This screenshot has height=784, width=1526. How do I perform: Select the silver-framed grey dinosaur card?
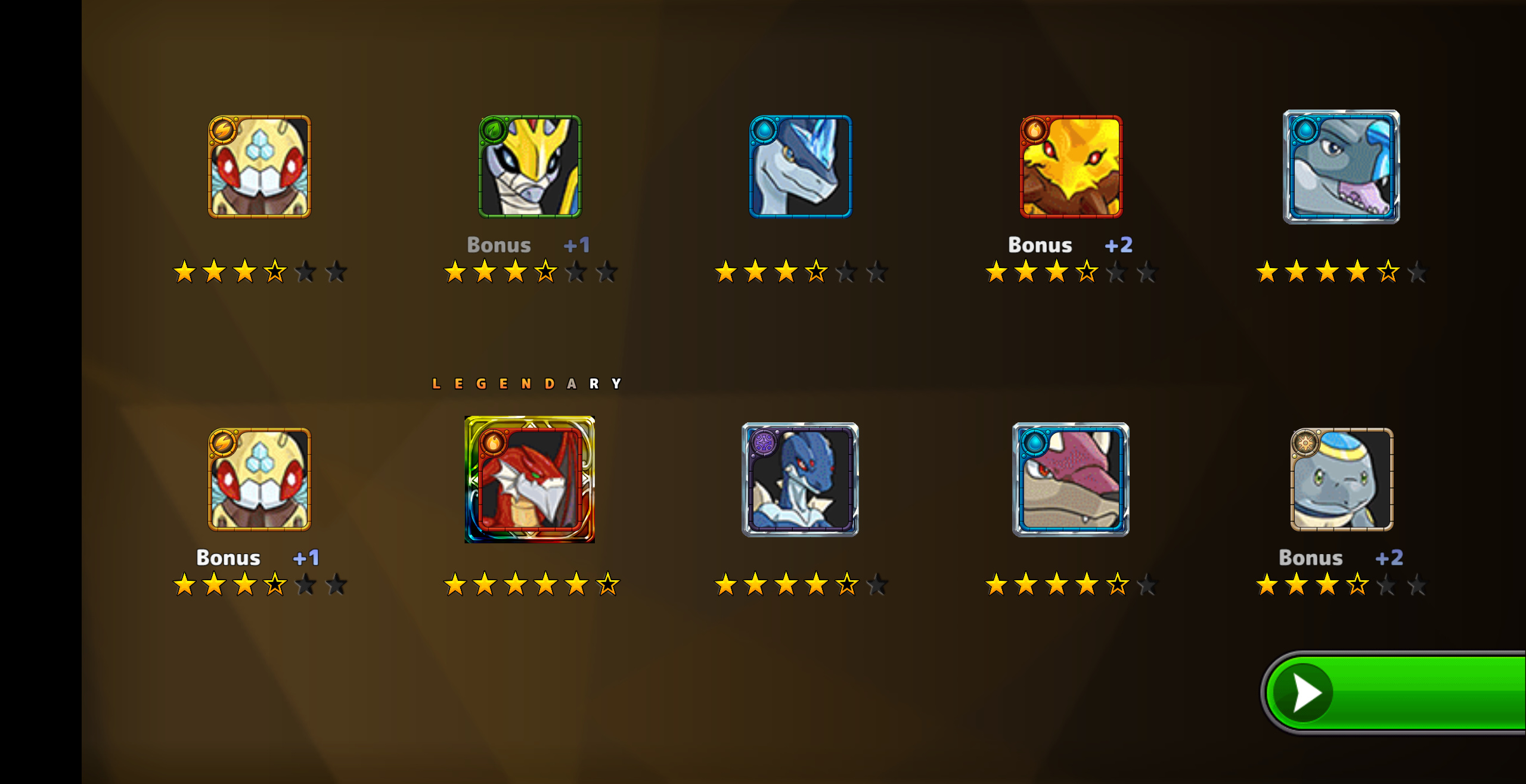[1341, 167]
